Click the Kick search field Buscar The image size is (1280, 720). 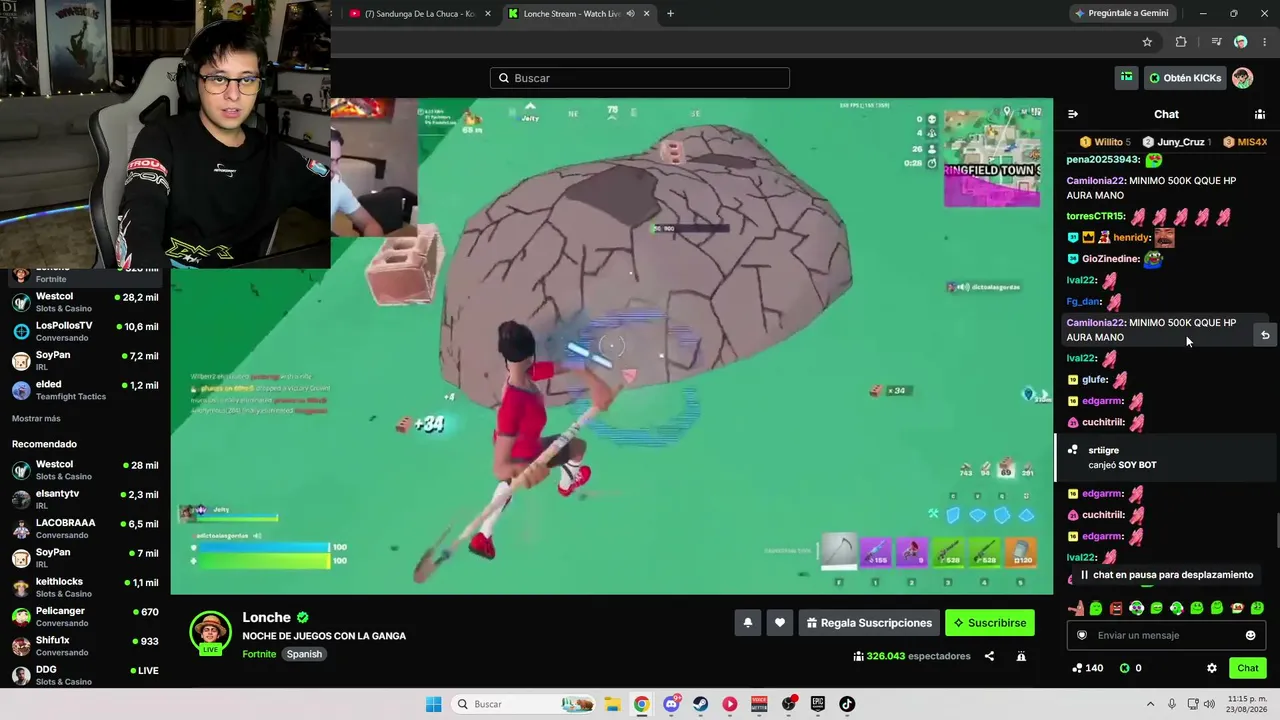(x=640, y=78)
